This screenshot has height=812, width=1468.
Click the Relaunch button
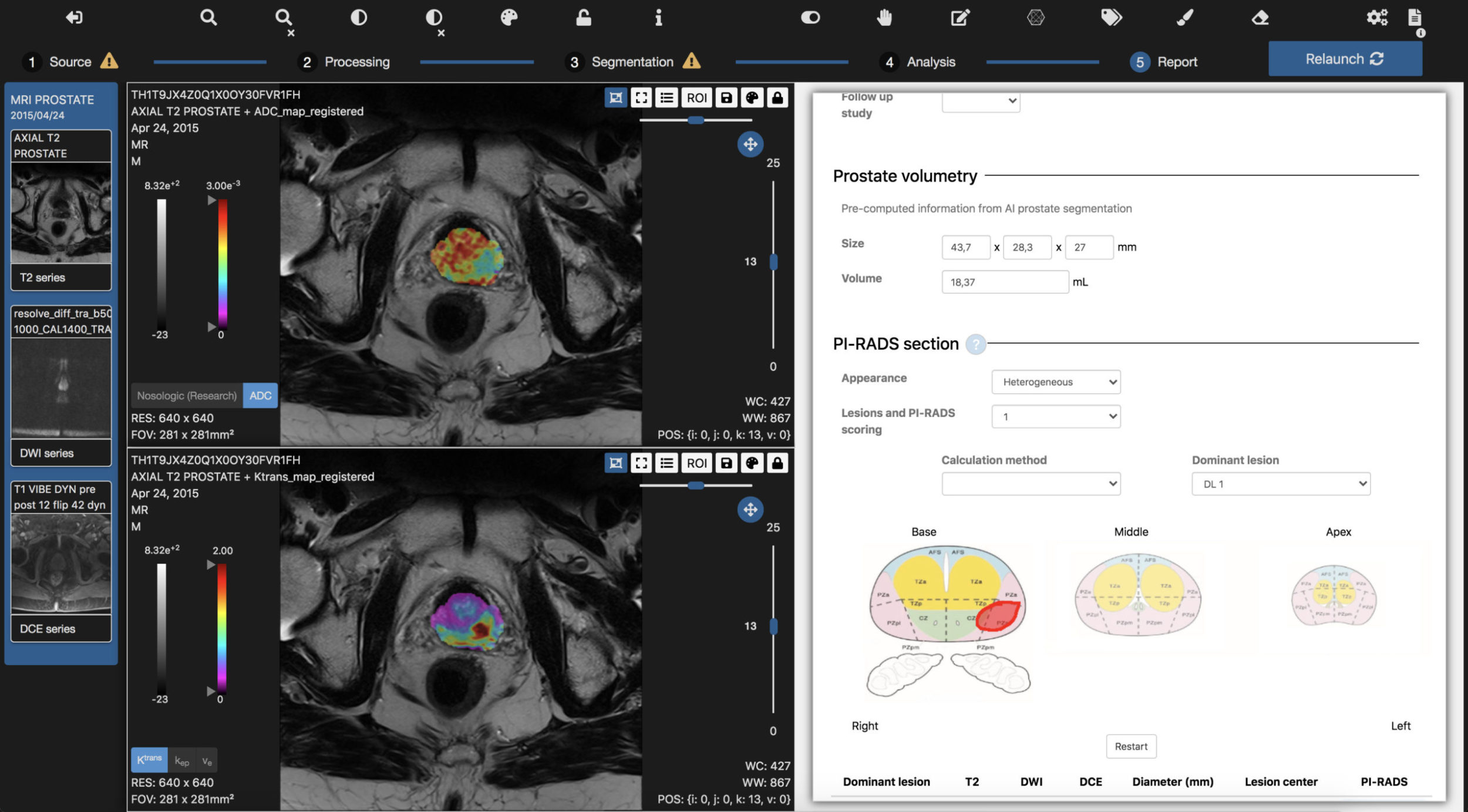(1345, 59)
